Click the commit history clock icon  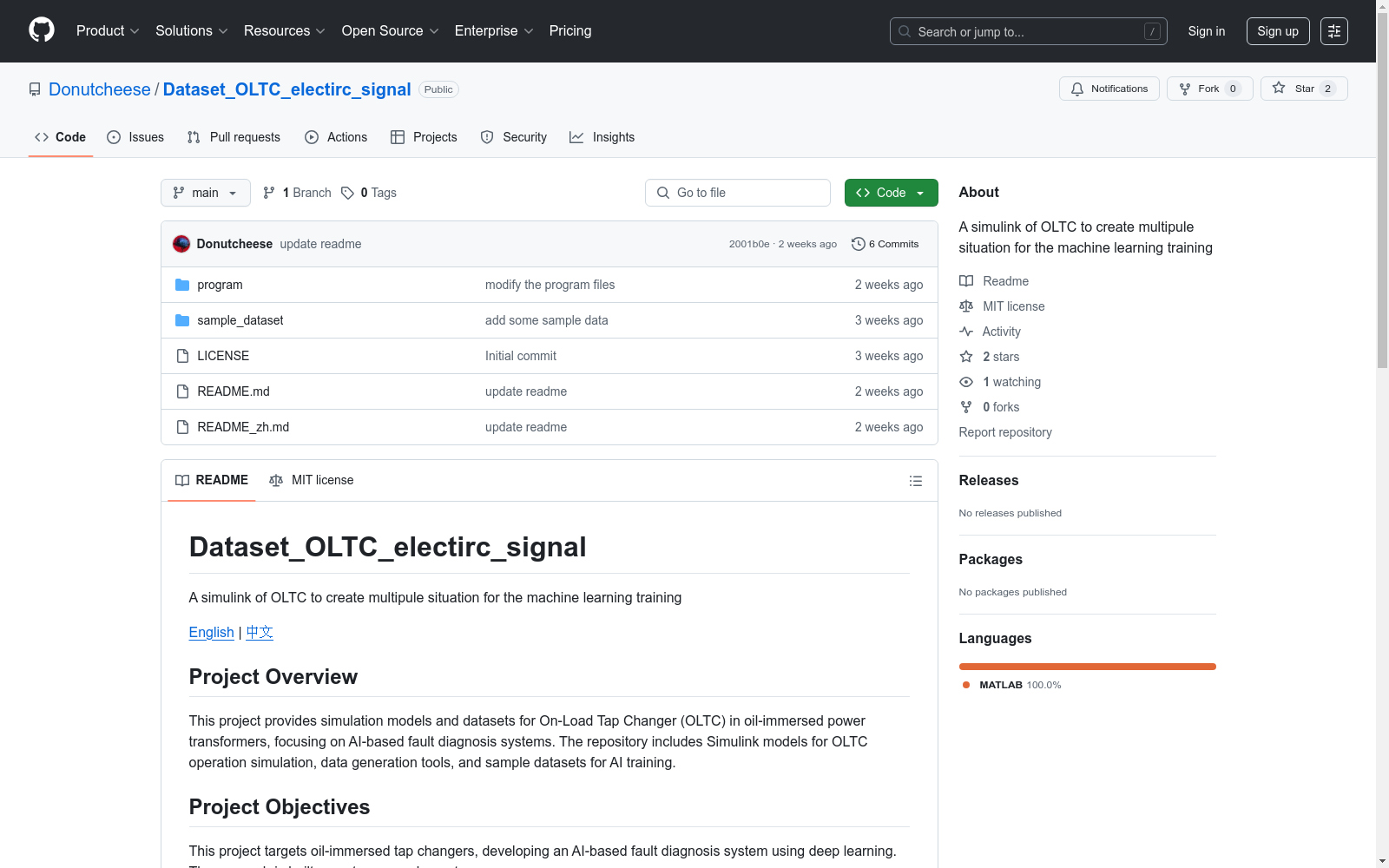(858, 244)
